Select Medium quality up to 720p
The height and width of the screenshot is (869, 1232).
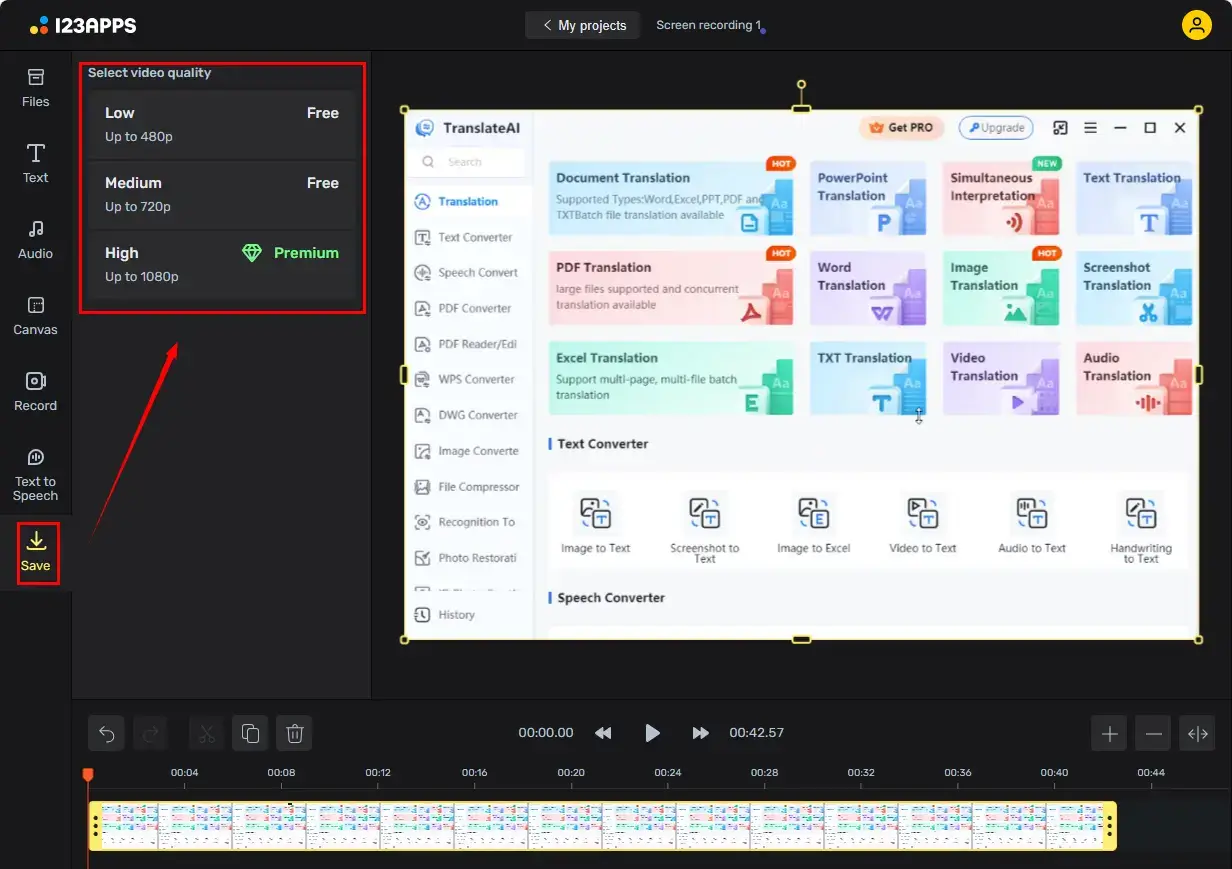[x=222, y=194]
